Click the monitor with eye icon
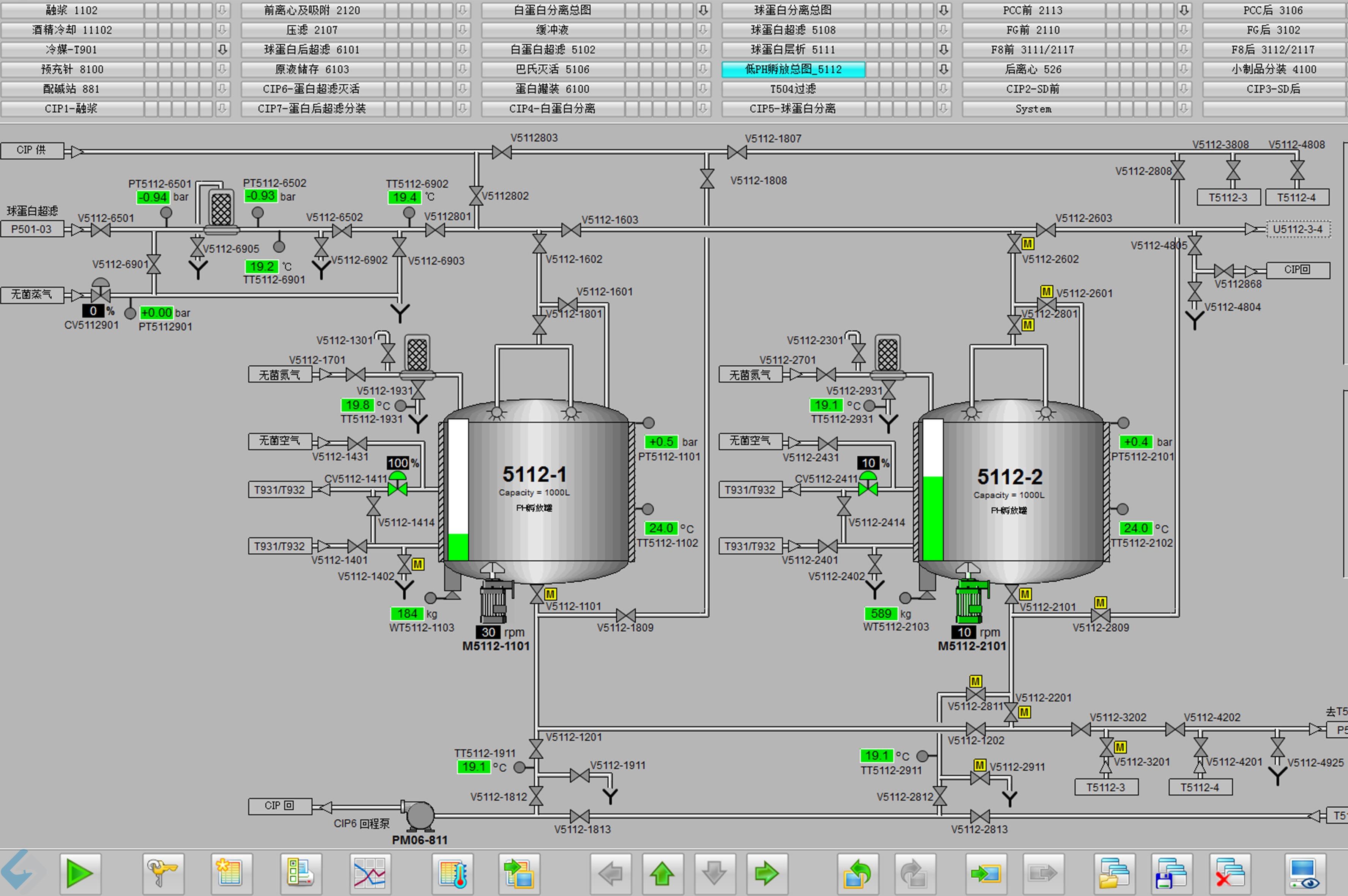 1305,873
